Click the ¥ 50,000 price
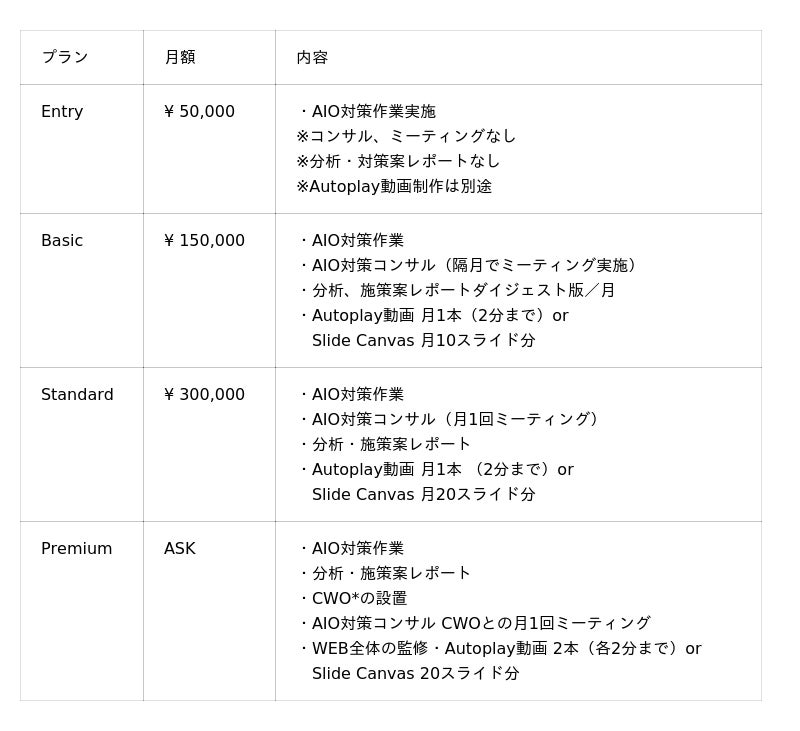 click(199, 111)
